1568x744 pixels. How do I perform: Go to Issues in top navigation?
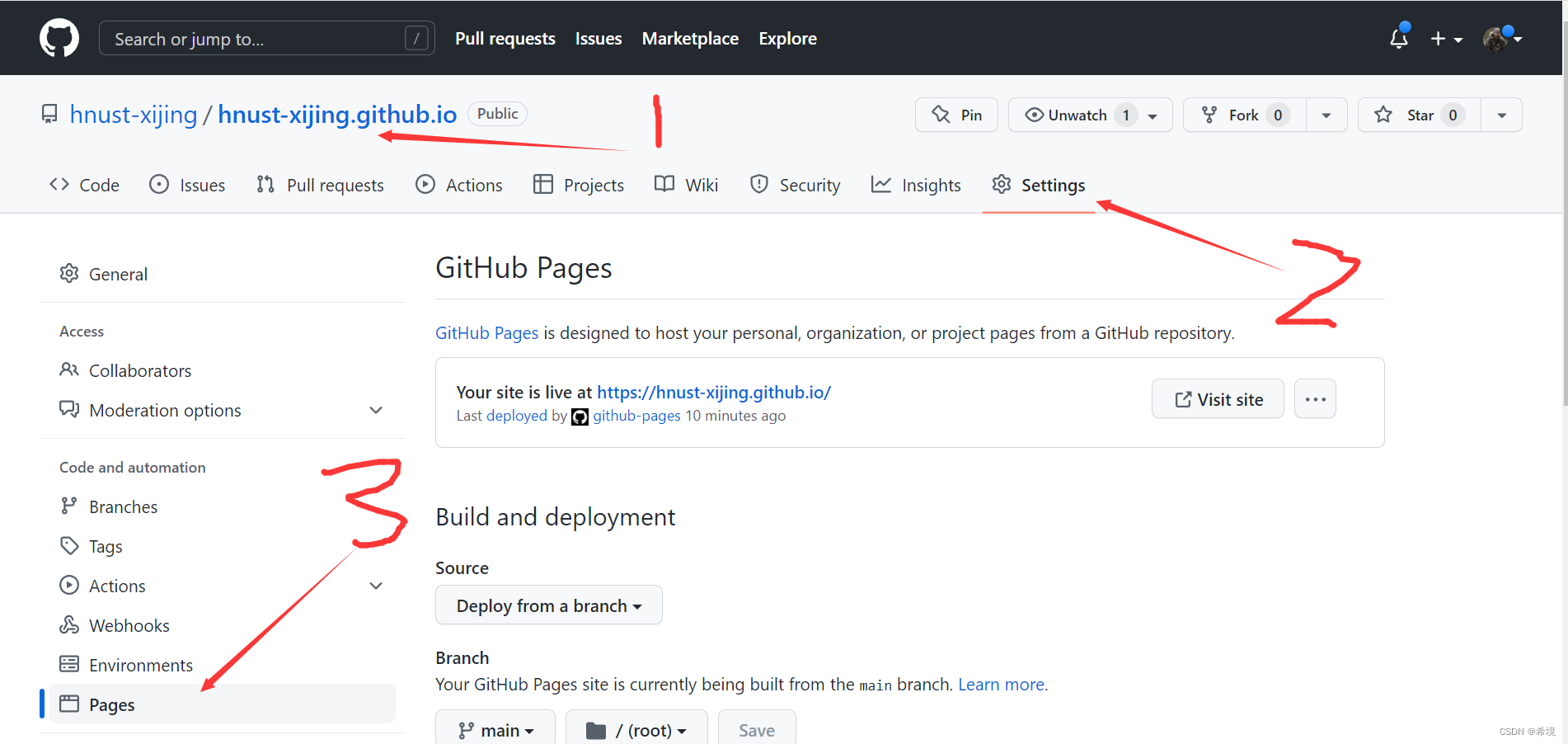click(x=599, y=39)
